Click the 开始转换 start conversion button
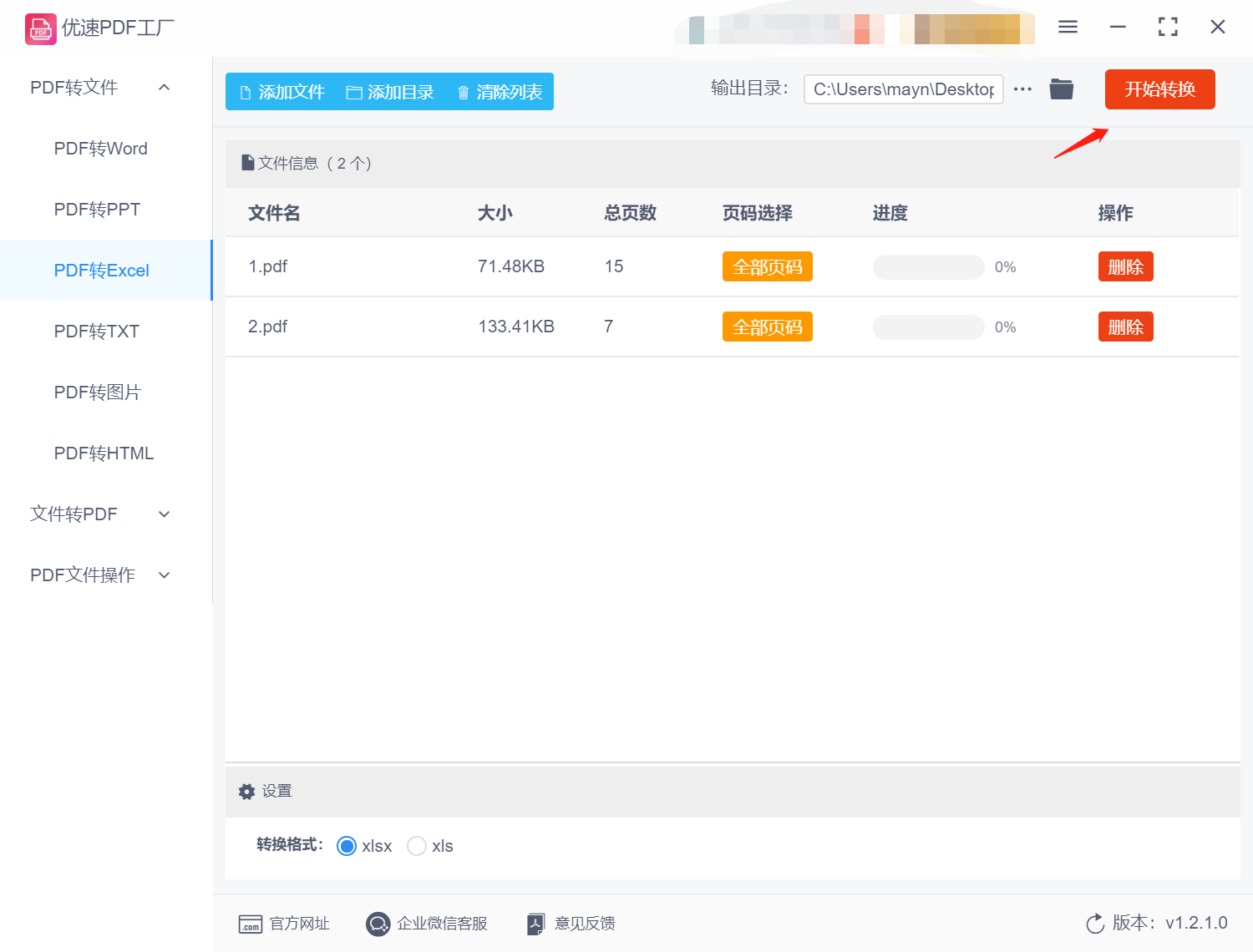1253x952 pixels. 1159,89
